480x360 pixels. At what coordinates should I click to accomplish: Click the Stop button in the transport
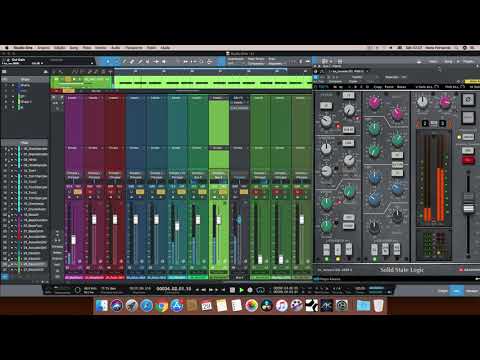(x=232, y=290)
